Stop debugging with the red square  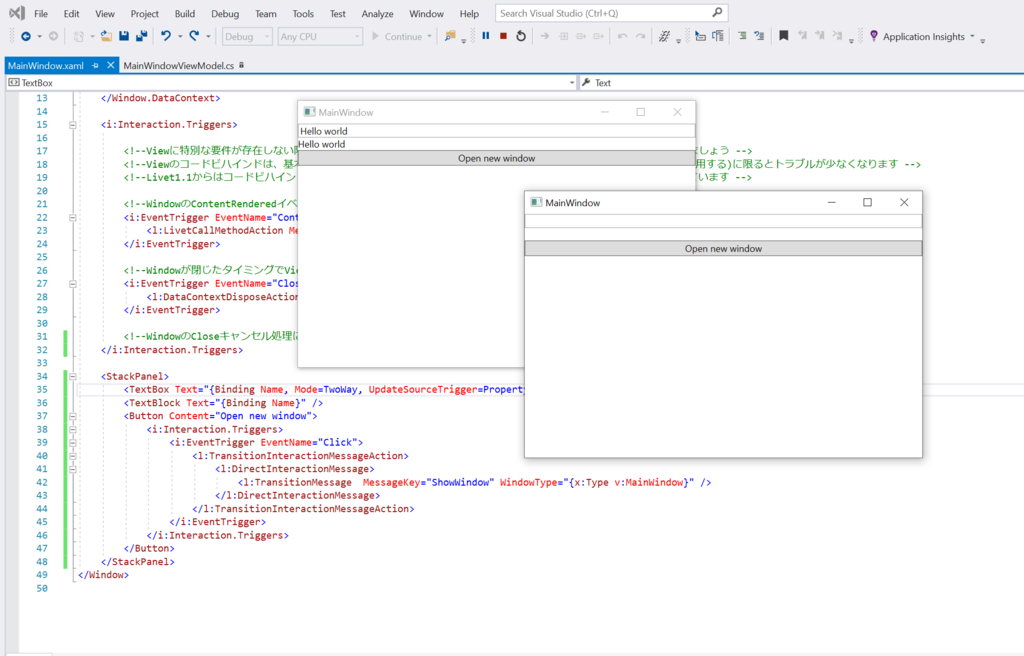click(x=503, y=36)
